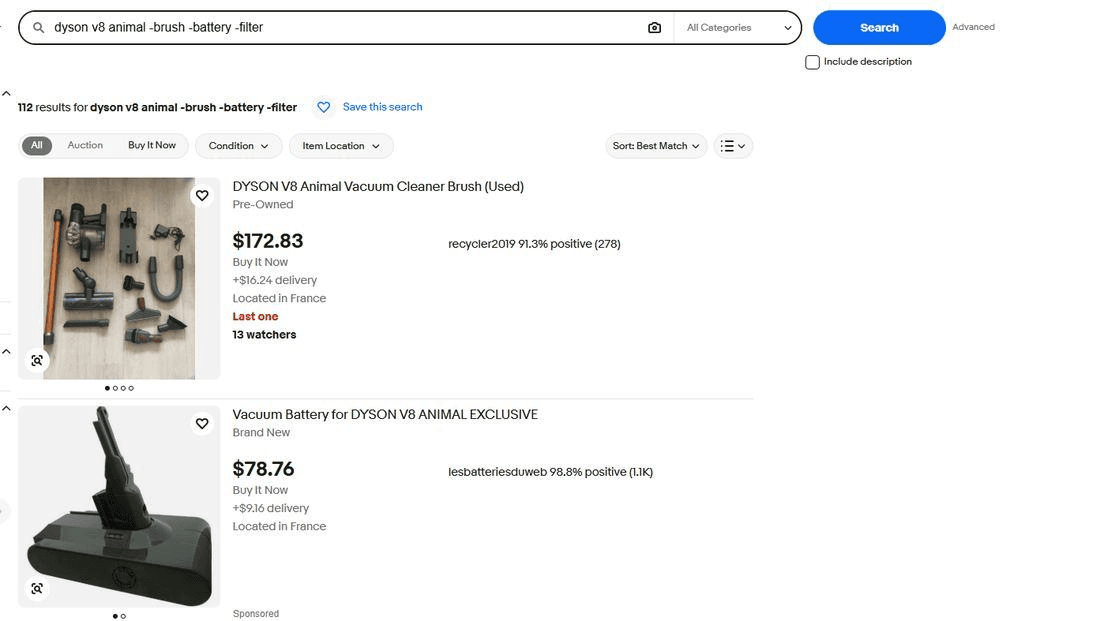Click the +$9.16 delivery text
Image resolution: width=1100 pixels, height=621 pixels.
click(271, 508)
